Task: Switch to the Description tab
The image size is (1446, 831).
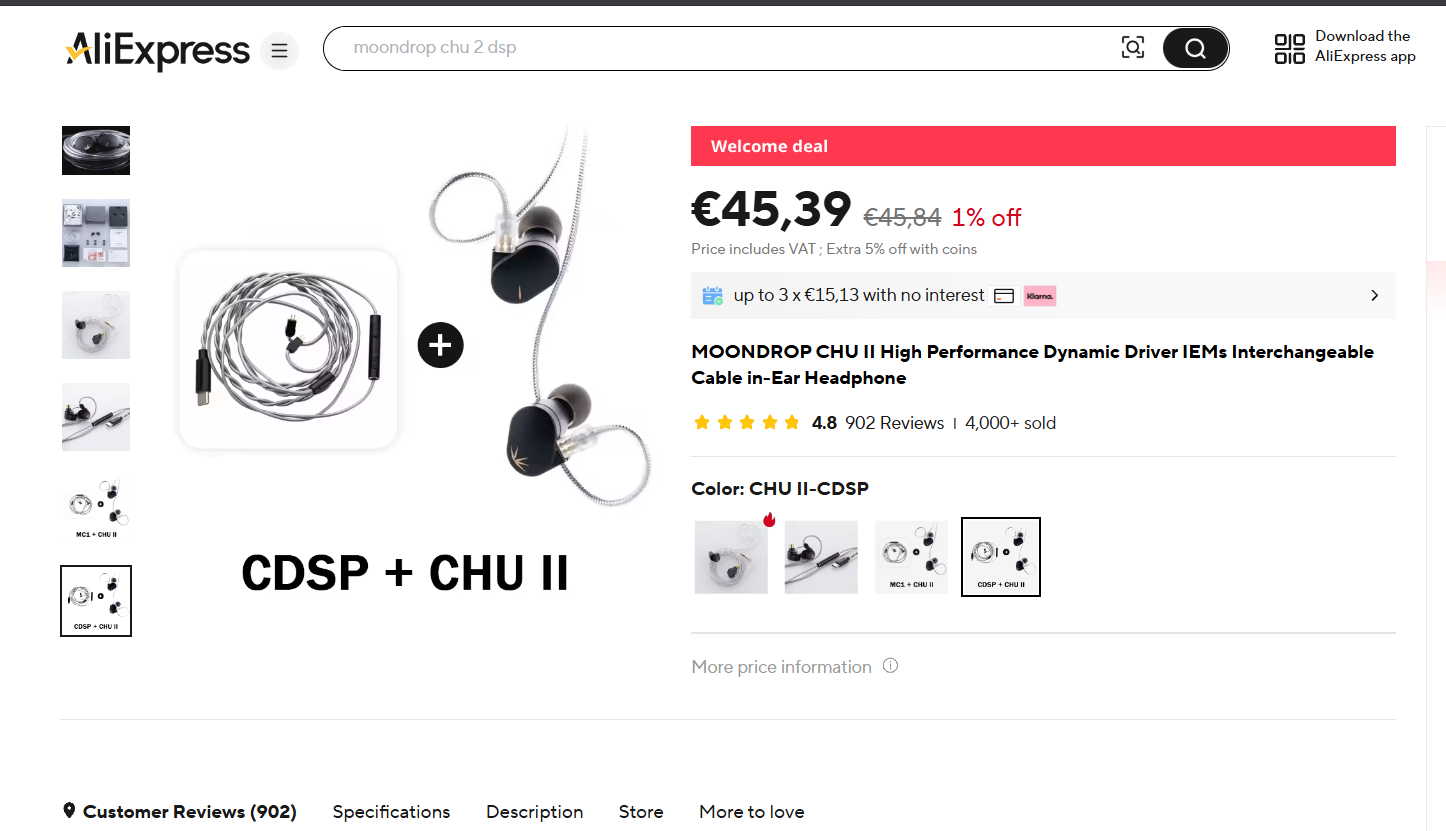Action: 534,812
